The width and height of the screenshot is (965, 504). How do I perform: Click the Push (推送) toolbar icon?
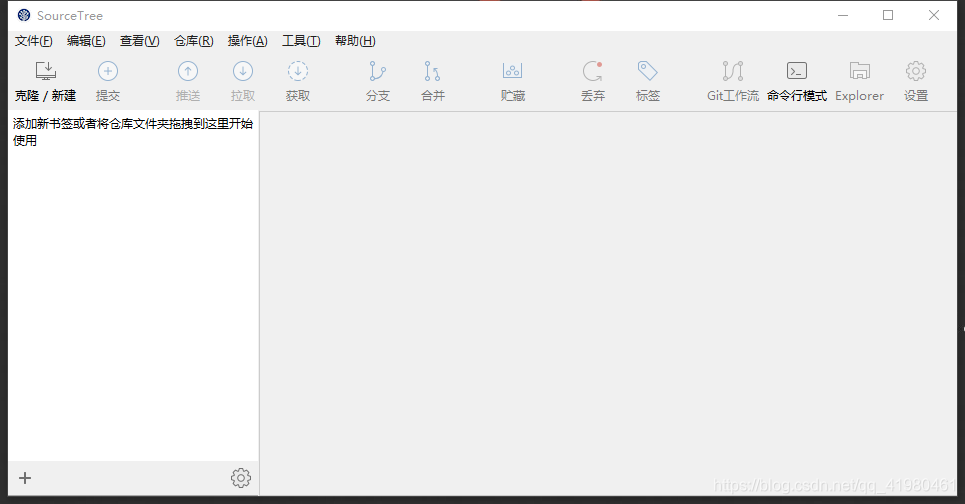coord(188,71)
